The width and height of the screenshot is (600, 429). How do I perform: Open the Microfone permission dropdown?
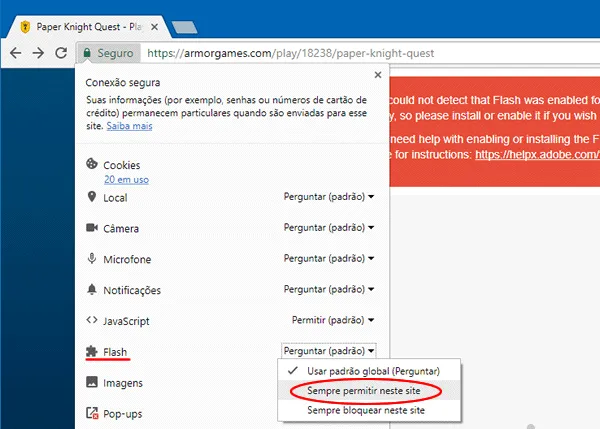pos(329,259)
